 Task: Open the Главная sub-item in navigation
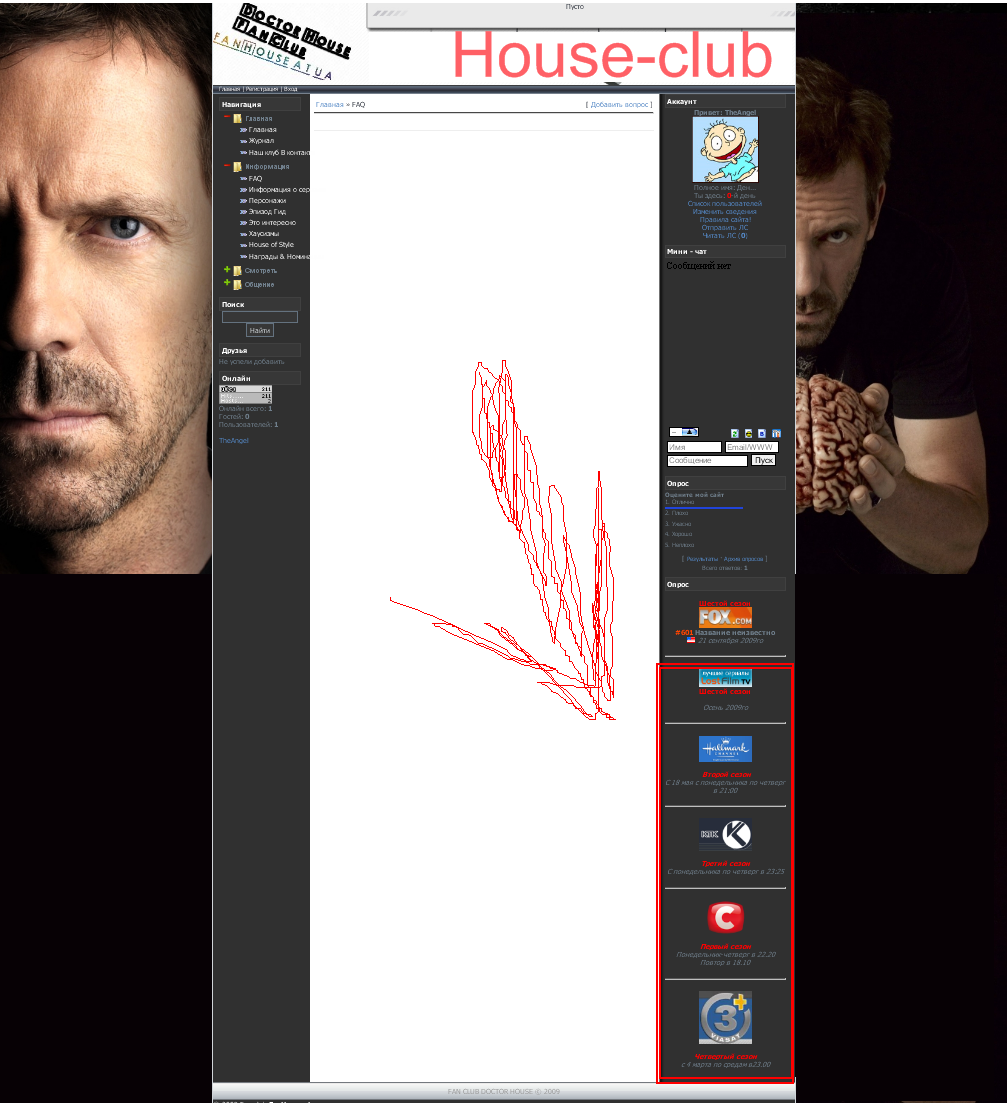[262, 130]
